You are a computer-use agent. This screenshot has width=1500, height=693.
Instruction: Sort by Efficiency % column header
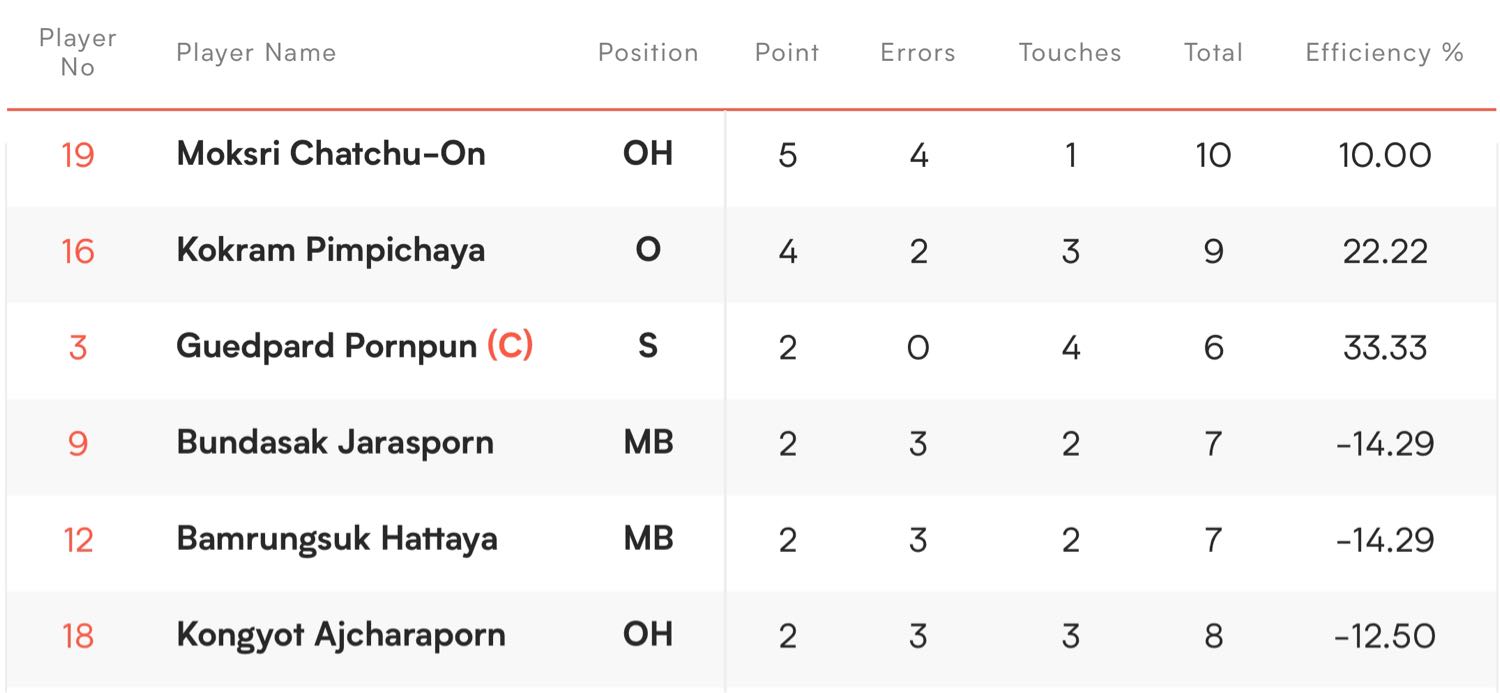pos(1385,53)
